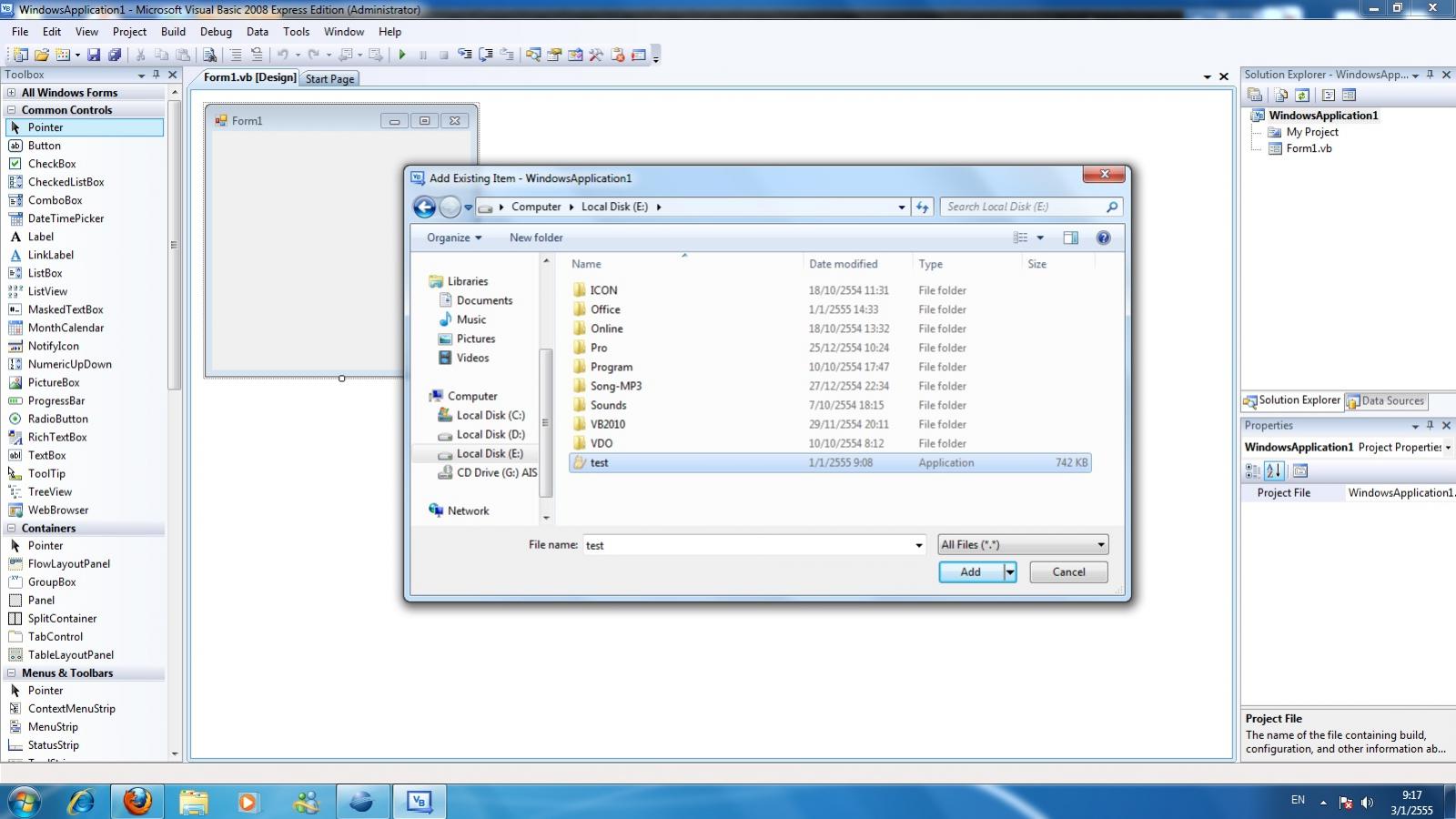Screen dimensions: 1456x819
Task: Select Local Disk (C:) in navigation pane
Action: point(490,415)
